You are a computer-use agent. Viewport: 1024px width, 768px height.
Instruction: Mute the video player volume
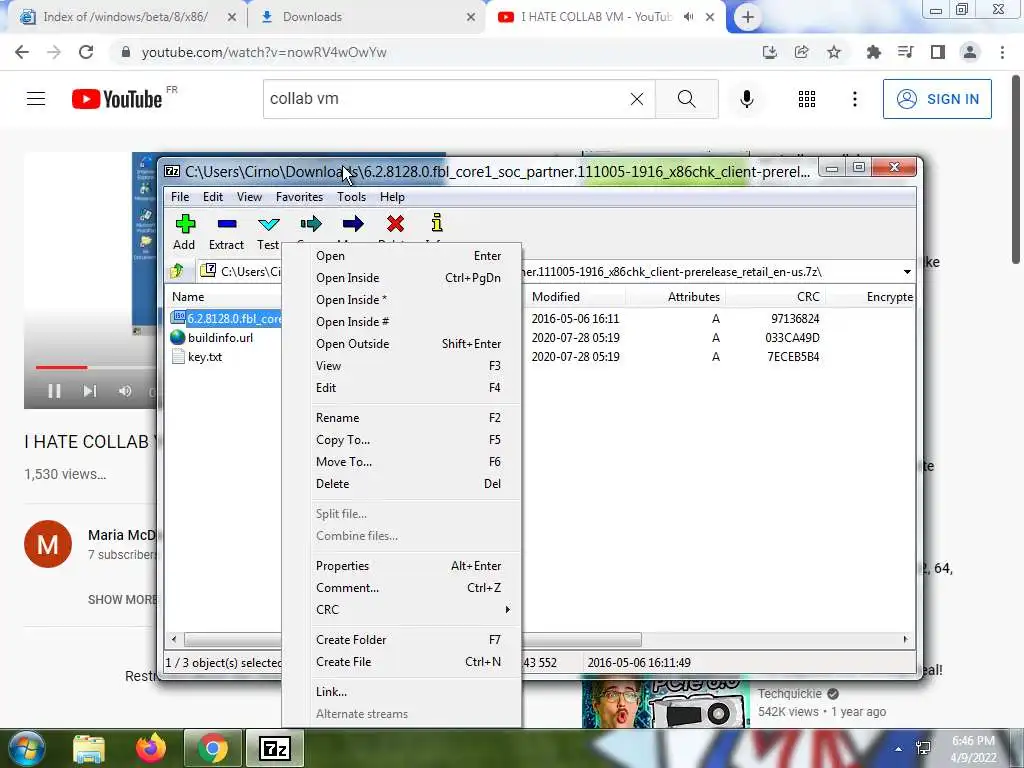coord(125,391)
